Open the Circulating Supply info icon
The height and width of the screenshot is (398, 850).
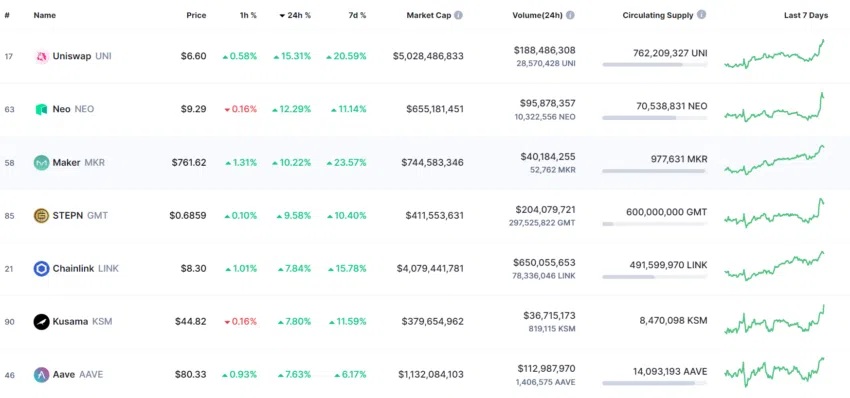pyautogui.click(x=701, y=15)
